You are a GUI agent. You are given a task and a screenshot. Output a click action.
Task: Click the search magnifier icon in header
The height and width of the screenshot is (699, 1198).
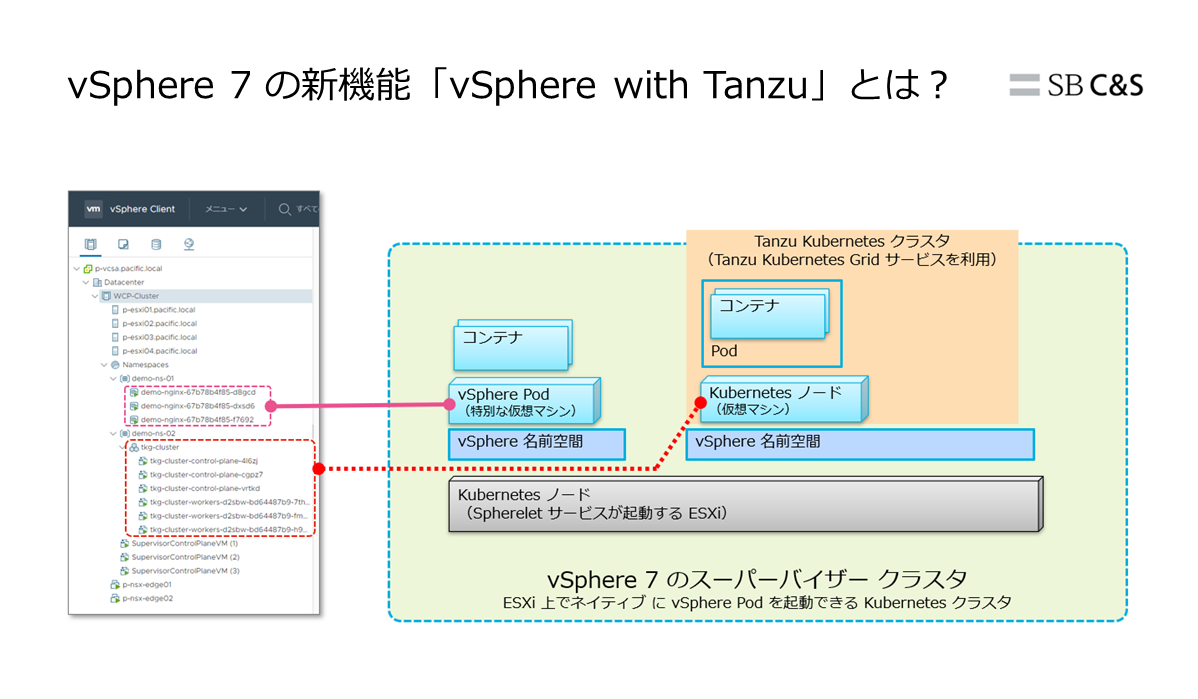(x=284, y=209)
